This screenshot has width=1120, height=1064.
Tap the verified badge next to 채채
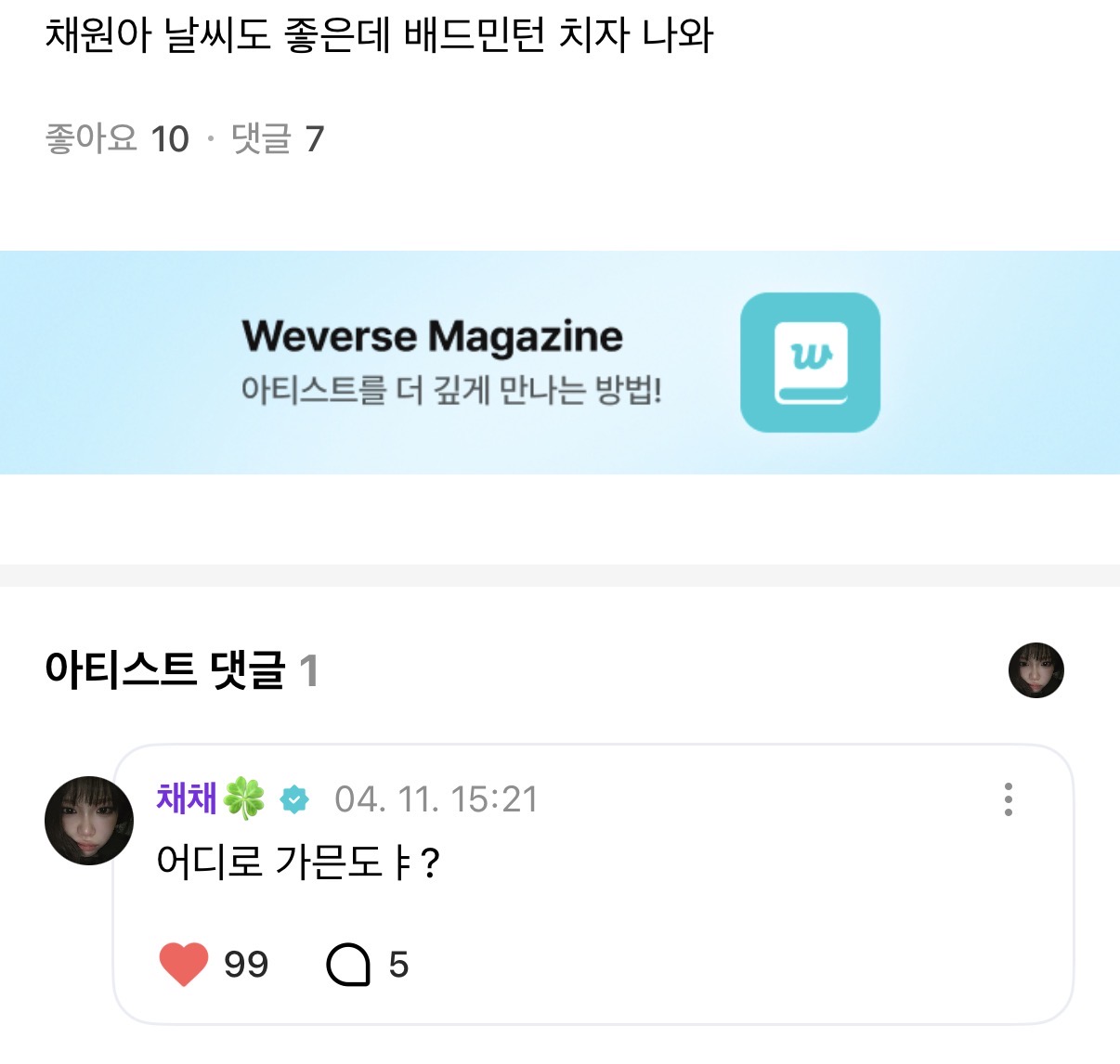[294, 799]
